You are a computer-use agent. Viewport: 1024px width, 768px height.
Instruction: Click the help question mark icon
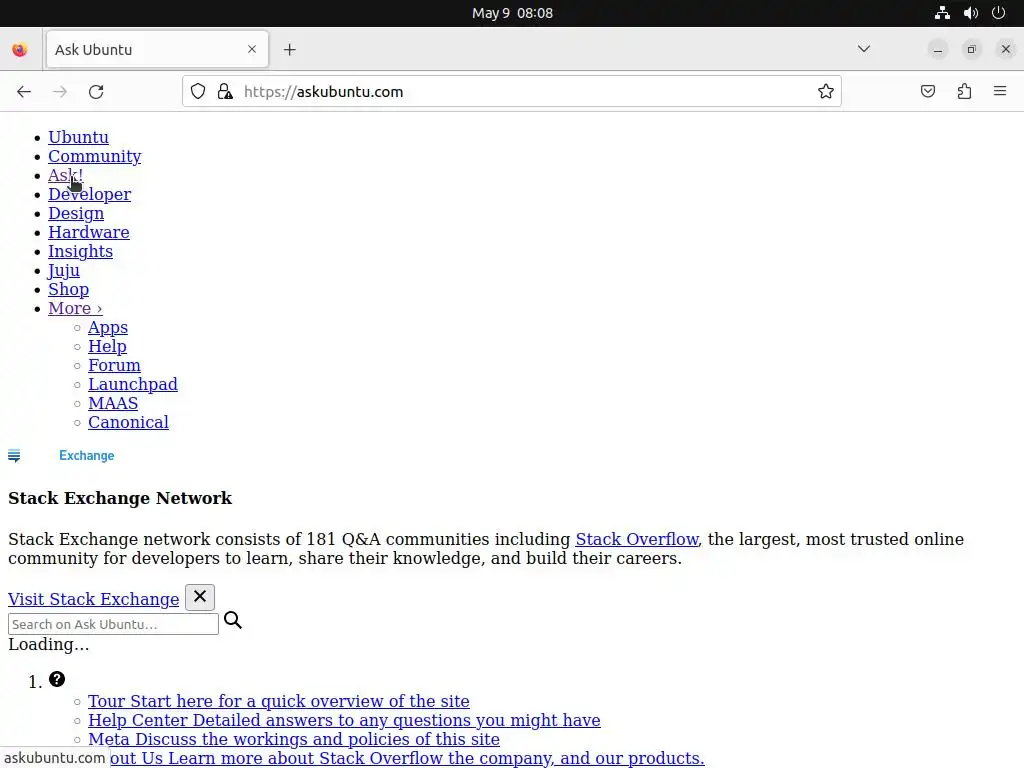click(x=57, y=679)
